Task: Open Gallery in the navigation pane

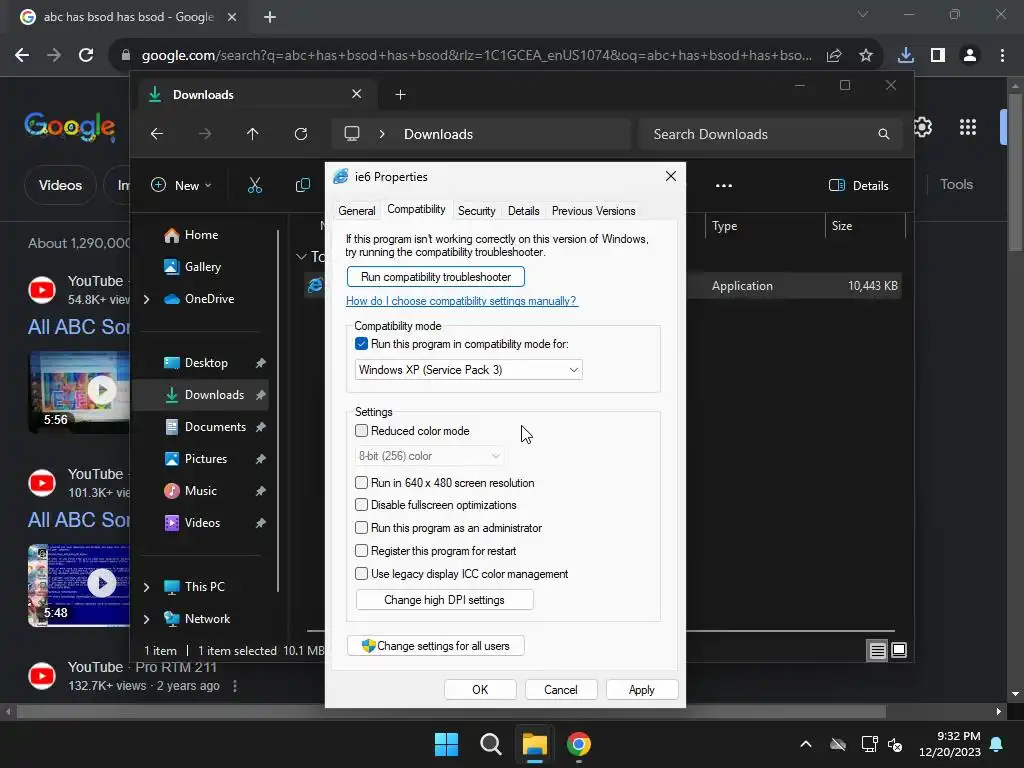Action: tap(202, 267)
